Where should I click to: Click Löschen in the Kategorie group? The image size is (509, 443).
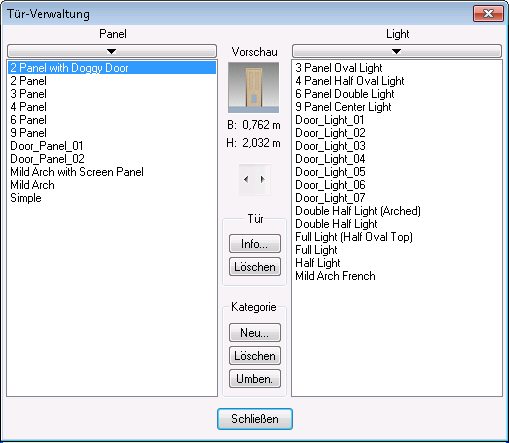[255, 356]
